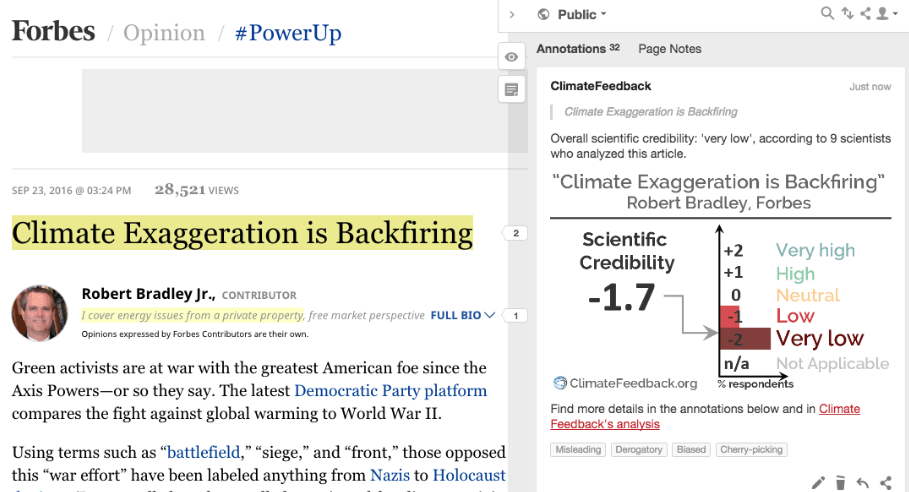Open the #PowerUp channel link
Screen dimensions: 909x492
288,33
